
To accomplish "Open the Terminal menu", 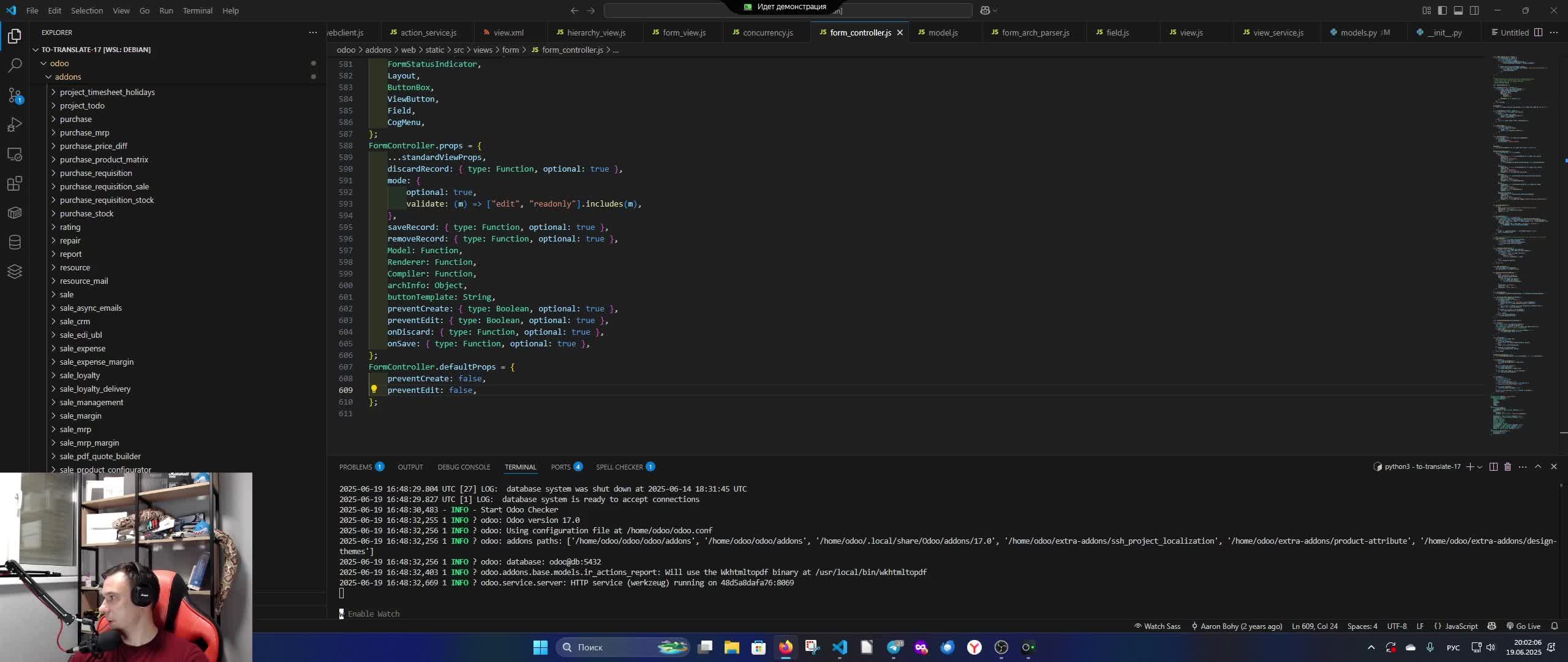I will 197,10.
